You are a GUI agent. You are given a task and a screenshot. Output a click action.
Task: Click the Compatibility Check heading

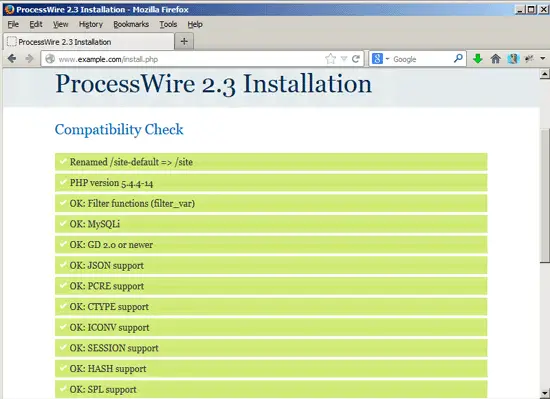[119, 129]
